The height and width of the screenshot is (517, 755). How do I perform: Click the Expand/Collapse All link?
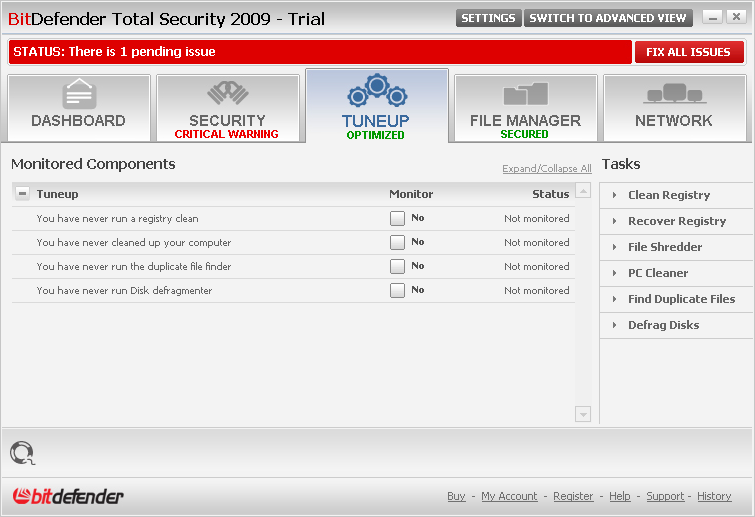547,168
